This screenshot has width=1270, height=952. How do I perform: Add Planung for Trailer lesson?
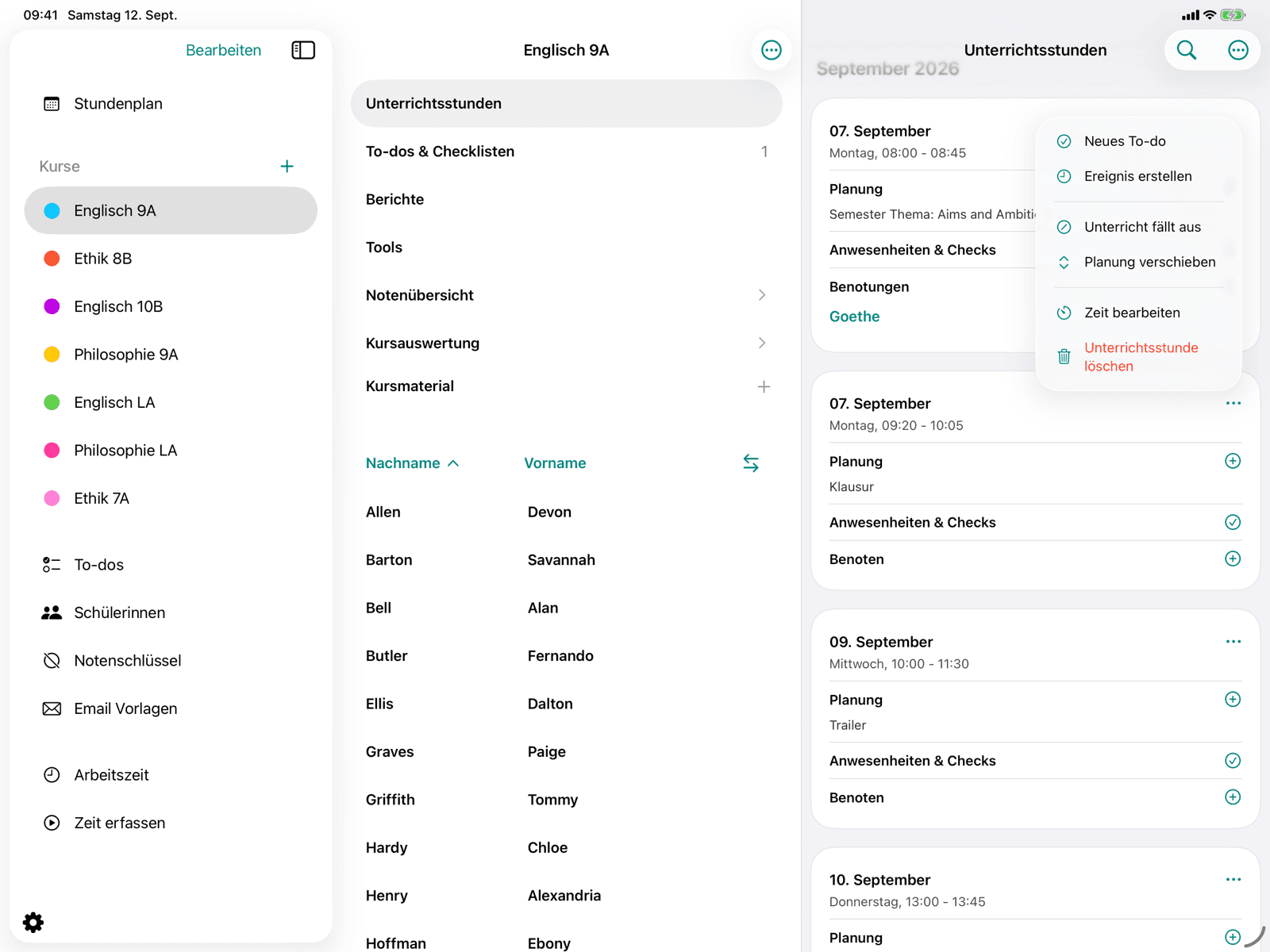point(1233,699)
